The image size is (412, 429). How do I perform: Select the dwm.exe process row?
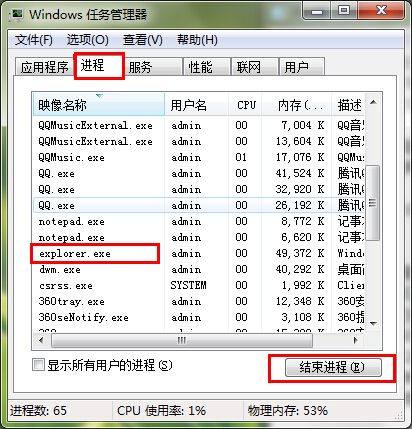199,269
